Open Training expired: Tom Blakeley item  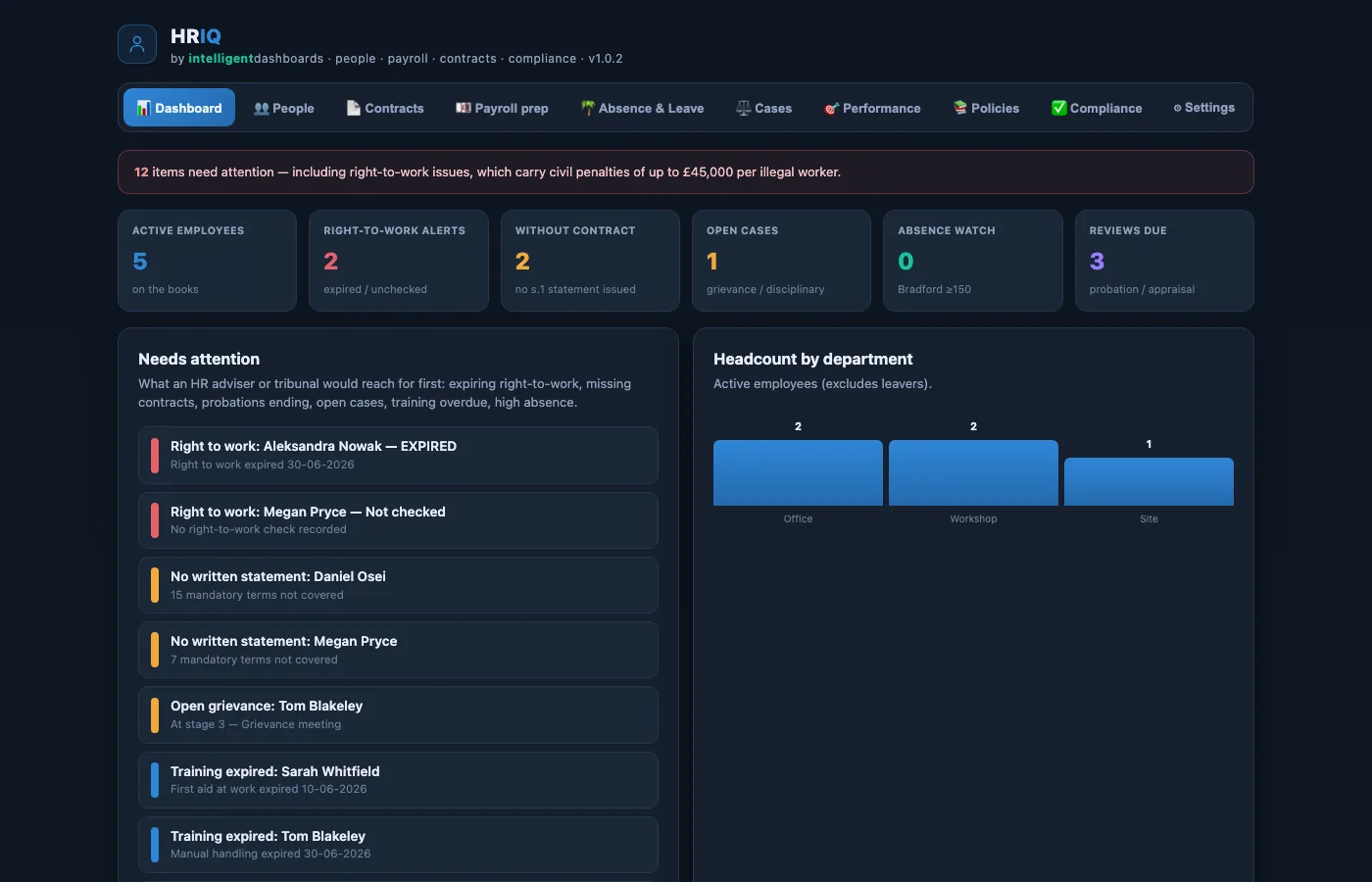[398, 845]
